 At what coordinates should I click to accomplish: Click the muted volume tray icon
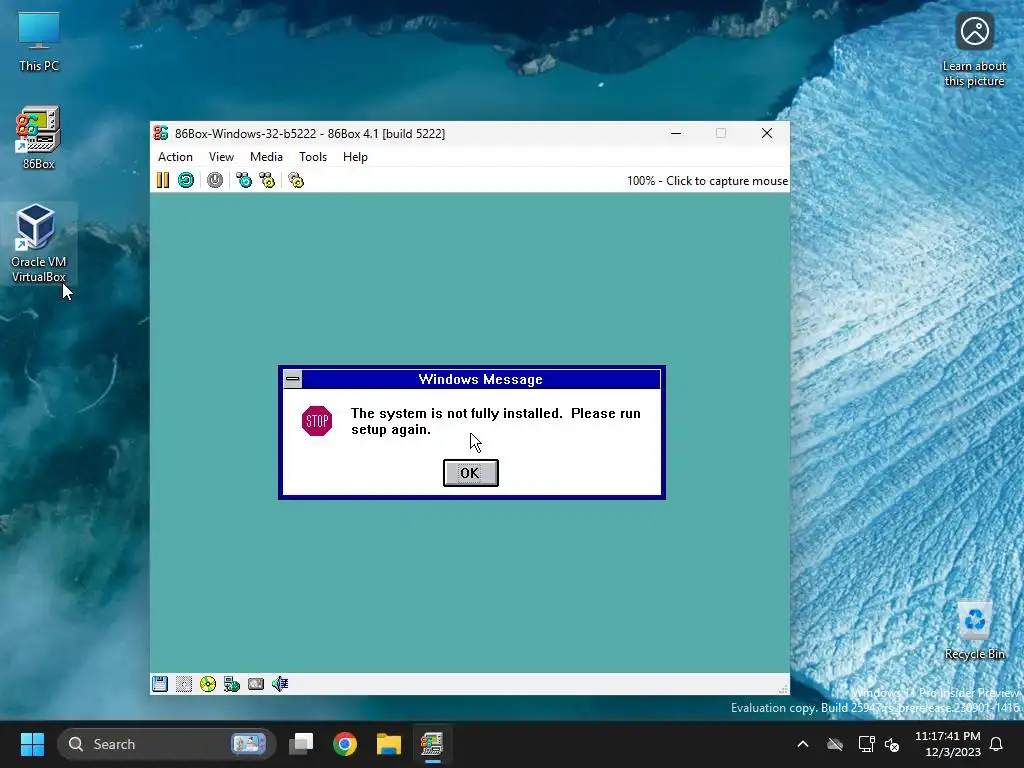(892, 744)
